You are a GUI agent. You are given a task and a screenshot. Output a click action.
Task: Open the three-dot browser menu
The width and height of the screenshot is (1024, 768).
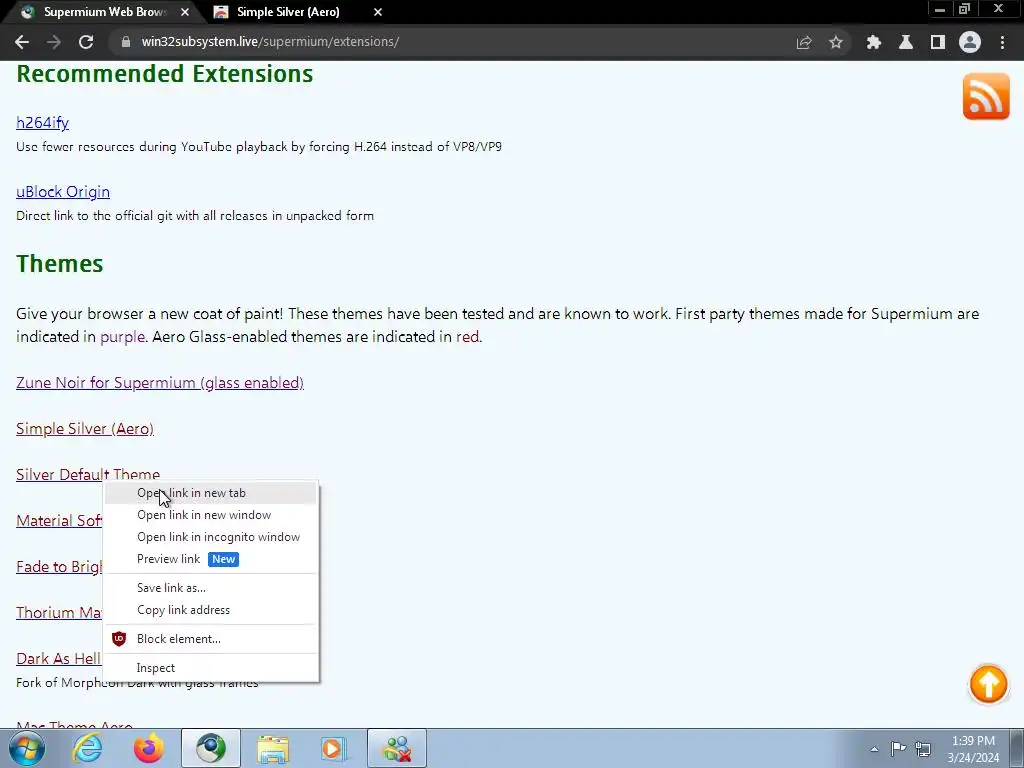(1002, 42)
